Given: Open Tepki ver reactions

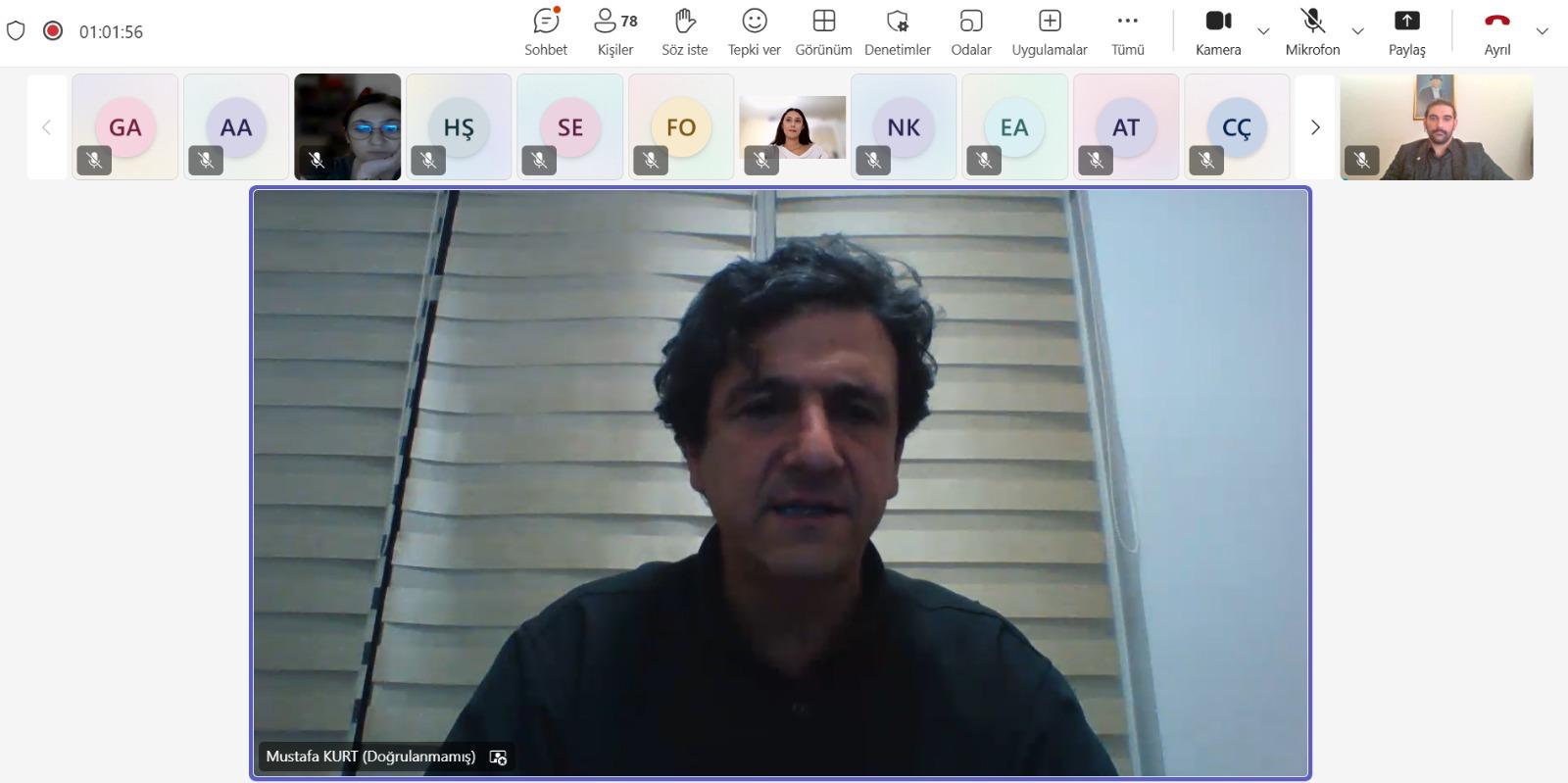Looking at the screenshot, I should click(754, 31).
